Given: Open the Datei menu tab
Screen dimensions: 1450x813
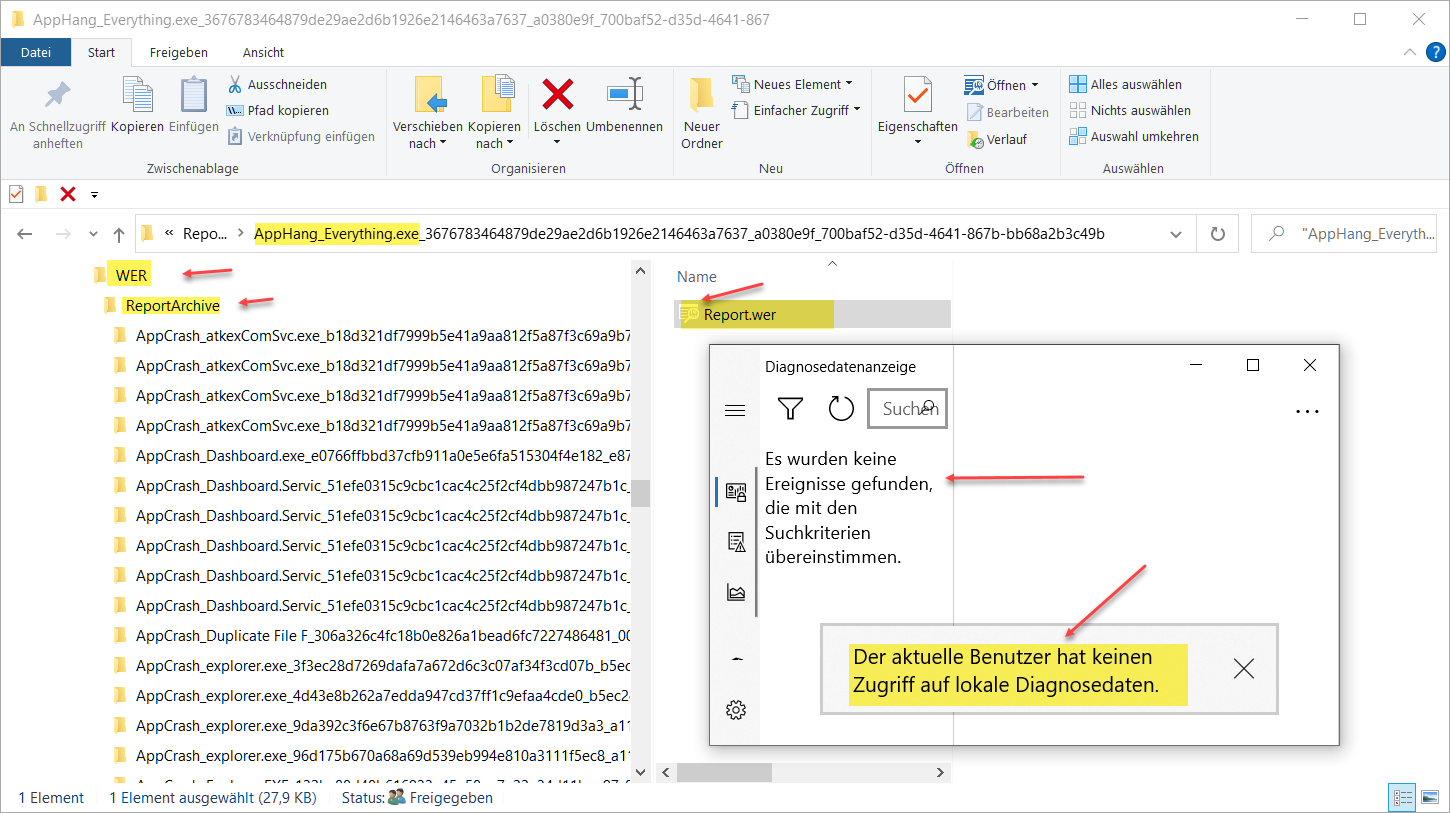Looking at the screenshot, I should 35,52.
